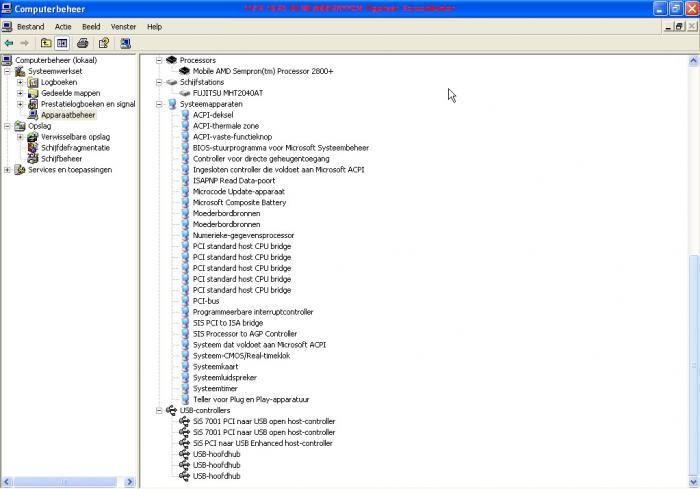700x489 pixels.
Task: Click the Schijfdefragmentatie icon
Action: tap(33, 148)
